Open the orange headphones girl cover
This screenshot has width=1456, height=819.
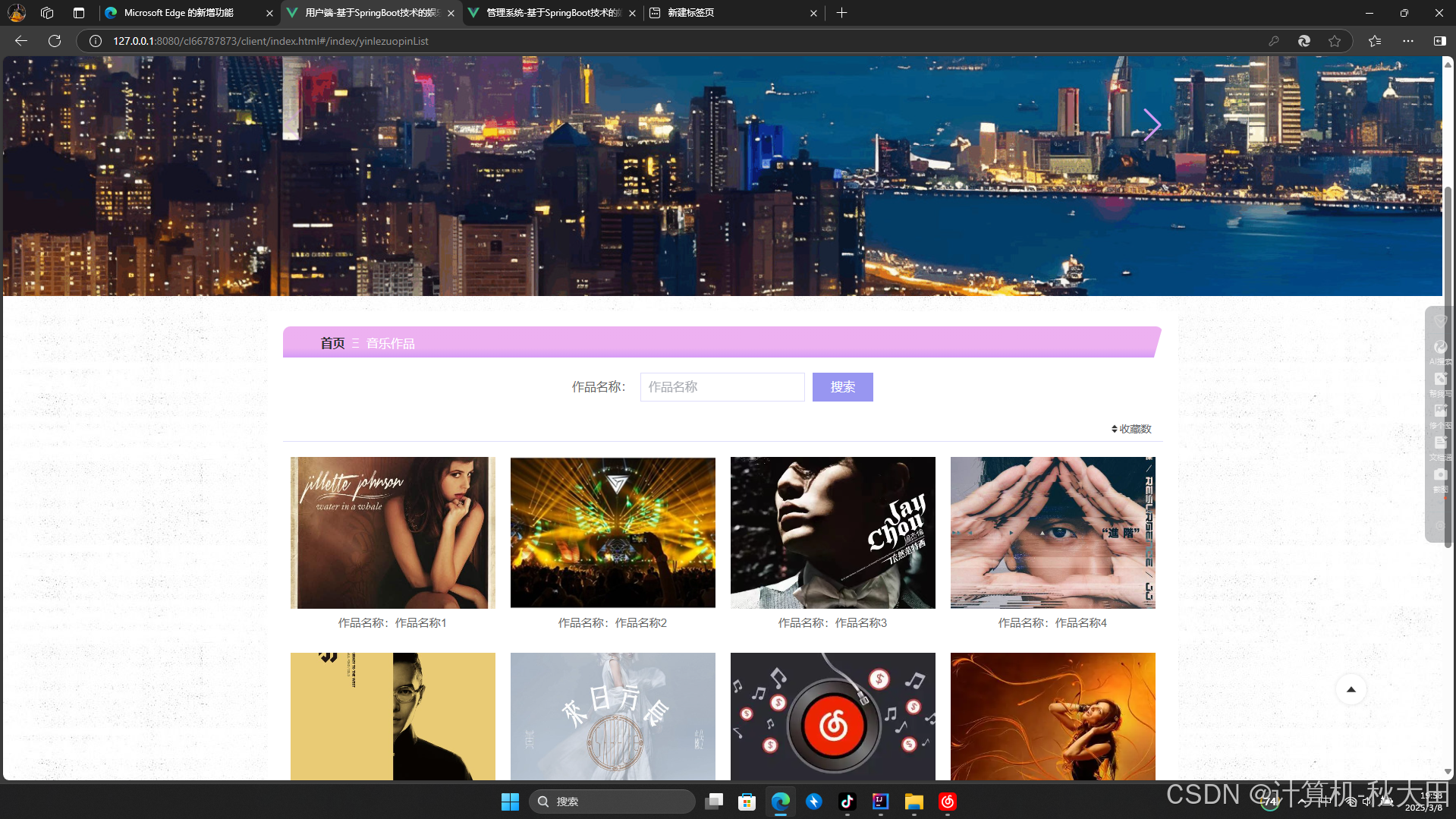[x=1053, y=717]
